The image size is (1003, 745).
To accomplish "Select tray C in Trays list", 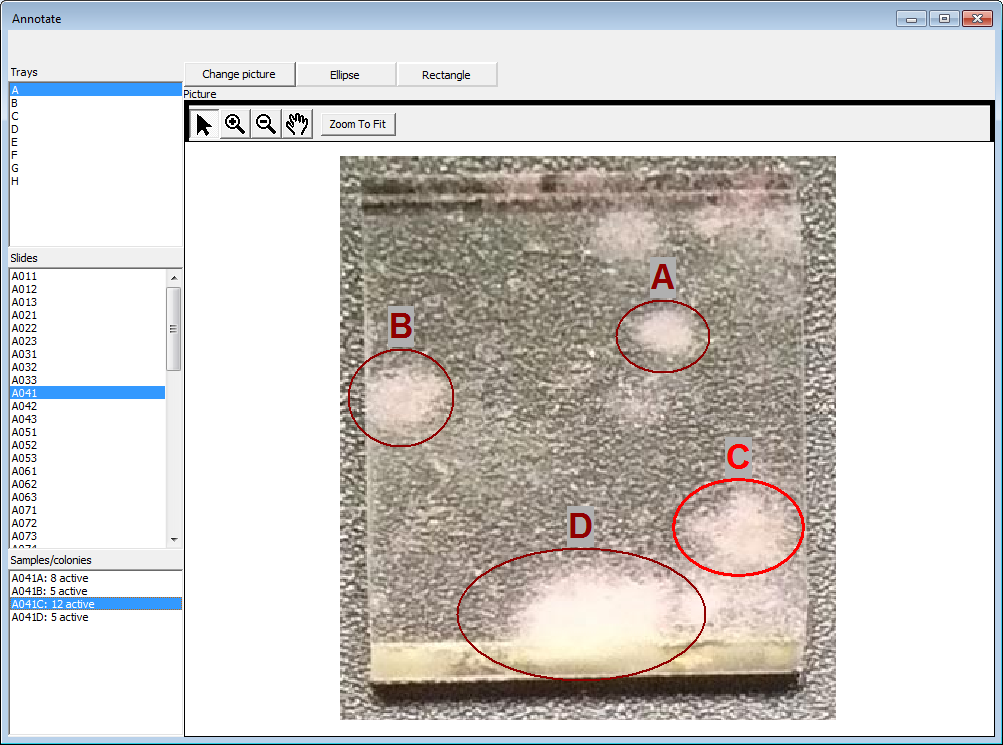I will coord(95,116).
